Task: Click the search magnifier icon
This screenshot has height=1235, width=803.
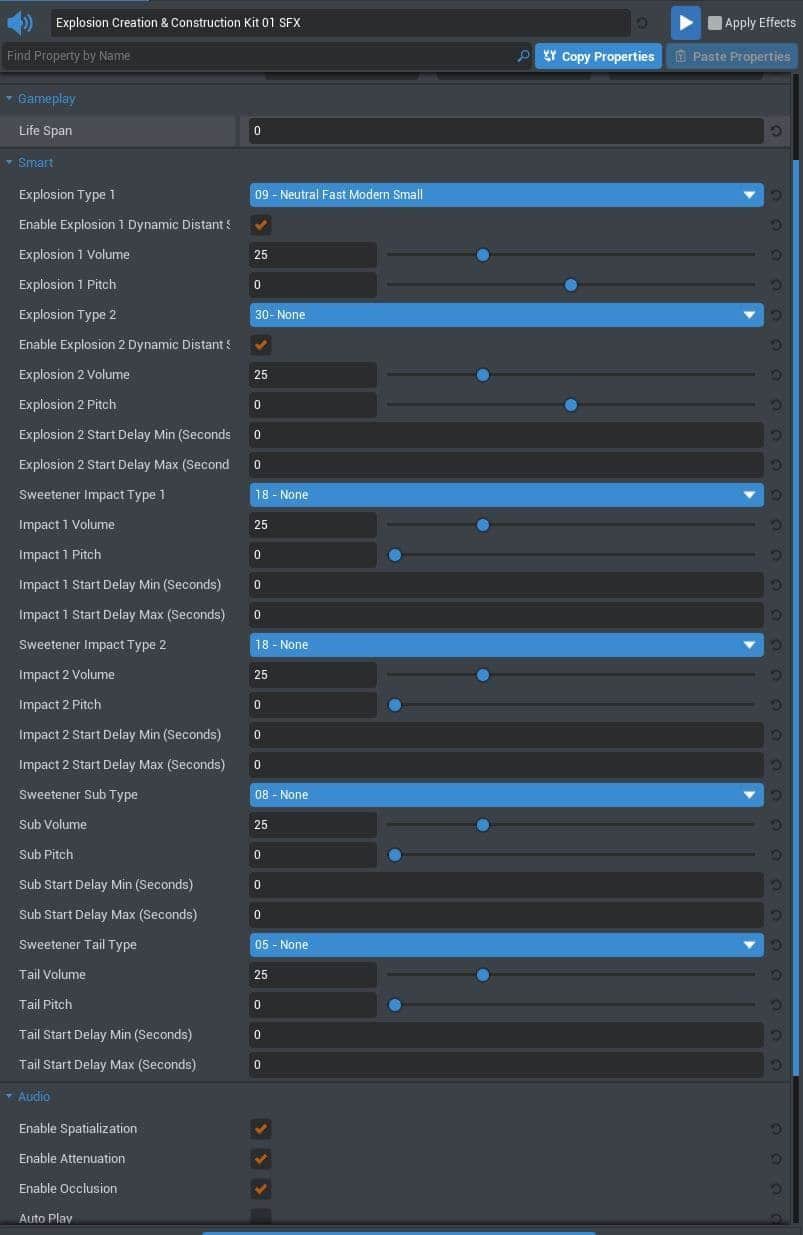Action: (523, 56)
